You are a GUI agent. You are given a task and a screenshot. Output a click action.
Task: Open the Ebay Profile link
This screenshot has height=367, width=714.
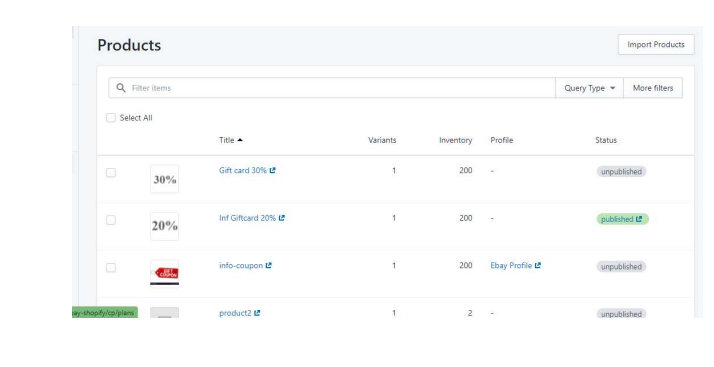pos(511,265)
